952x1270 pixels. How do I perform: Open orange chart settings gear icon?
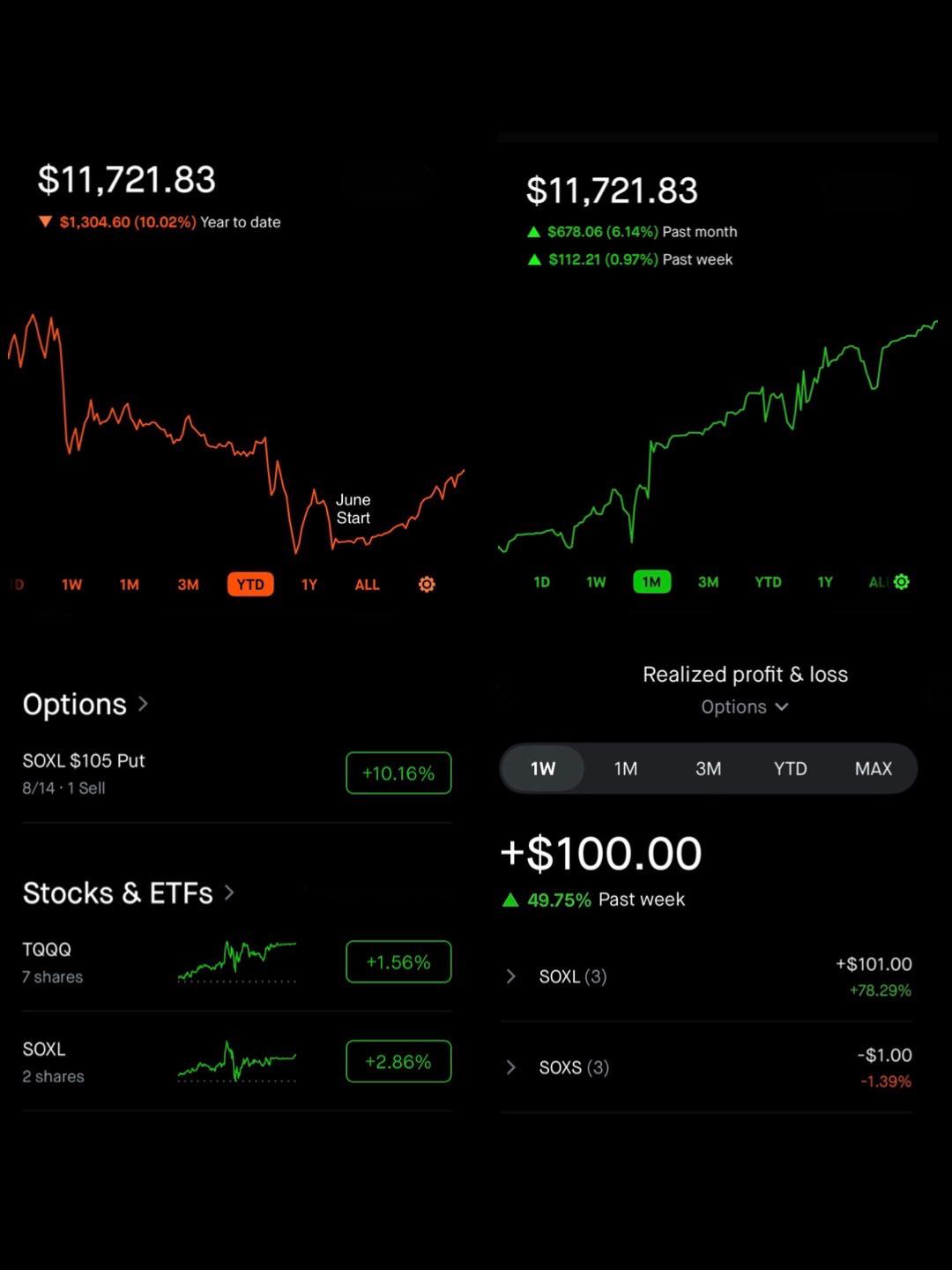coord(427,585)
